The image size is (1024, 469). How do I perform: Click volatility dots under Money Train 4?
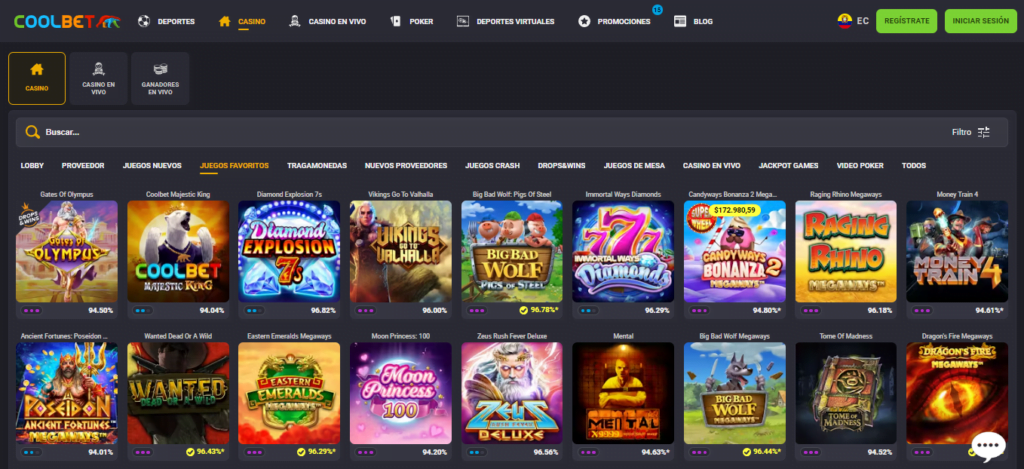[x=921, y=310]
